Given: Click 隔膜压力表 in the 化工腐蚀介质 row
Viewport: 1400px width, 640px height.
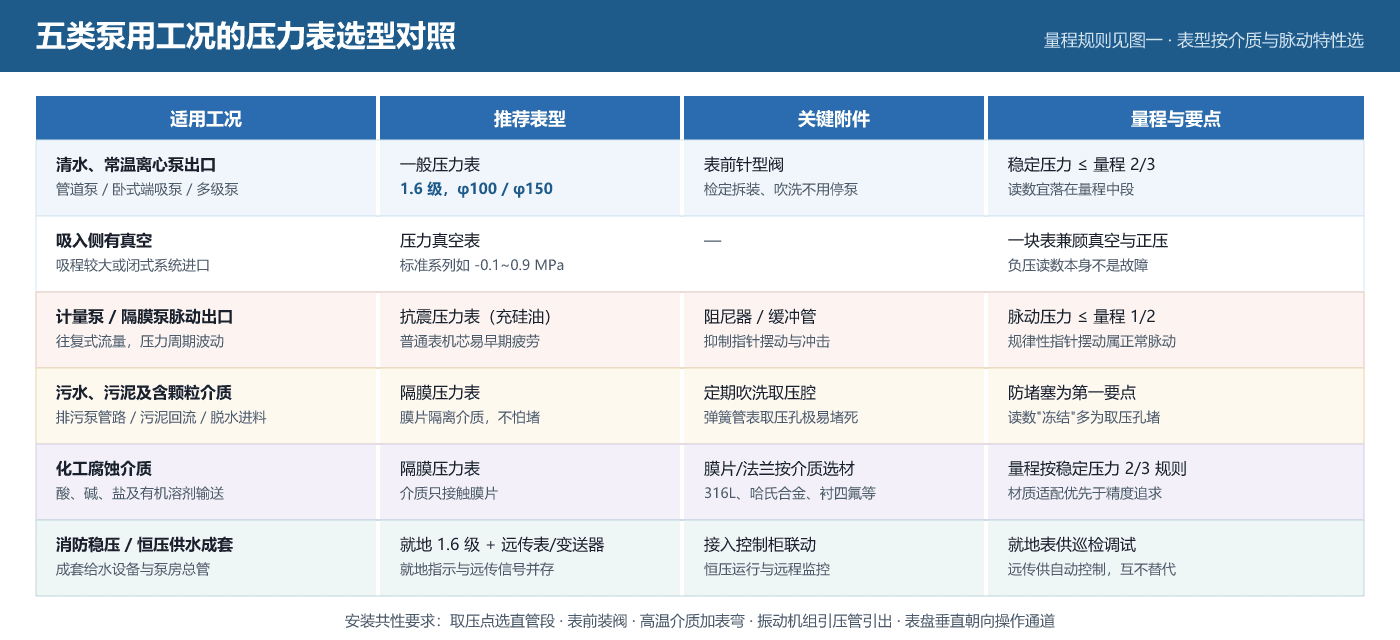Looking at the screenshot, I should (x=440, y=469).
